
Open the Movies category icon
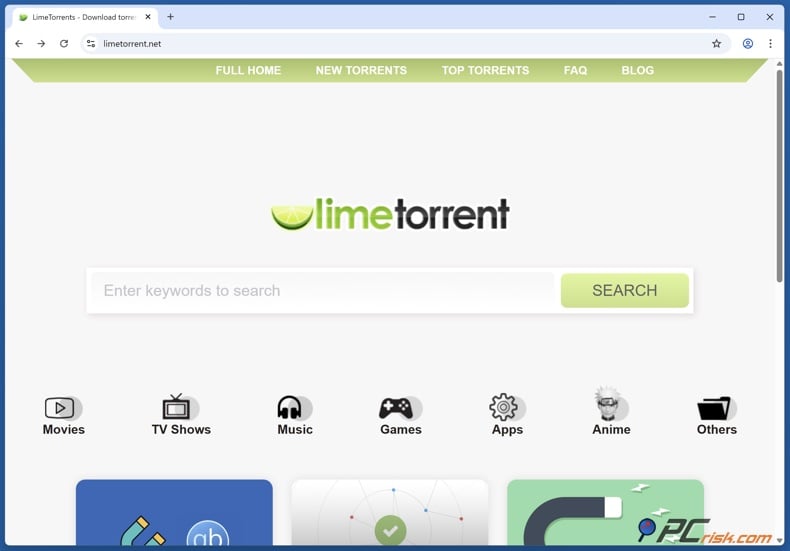63,407
